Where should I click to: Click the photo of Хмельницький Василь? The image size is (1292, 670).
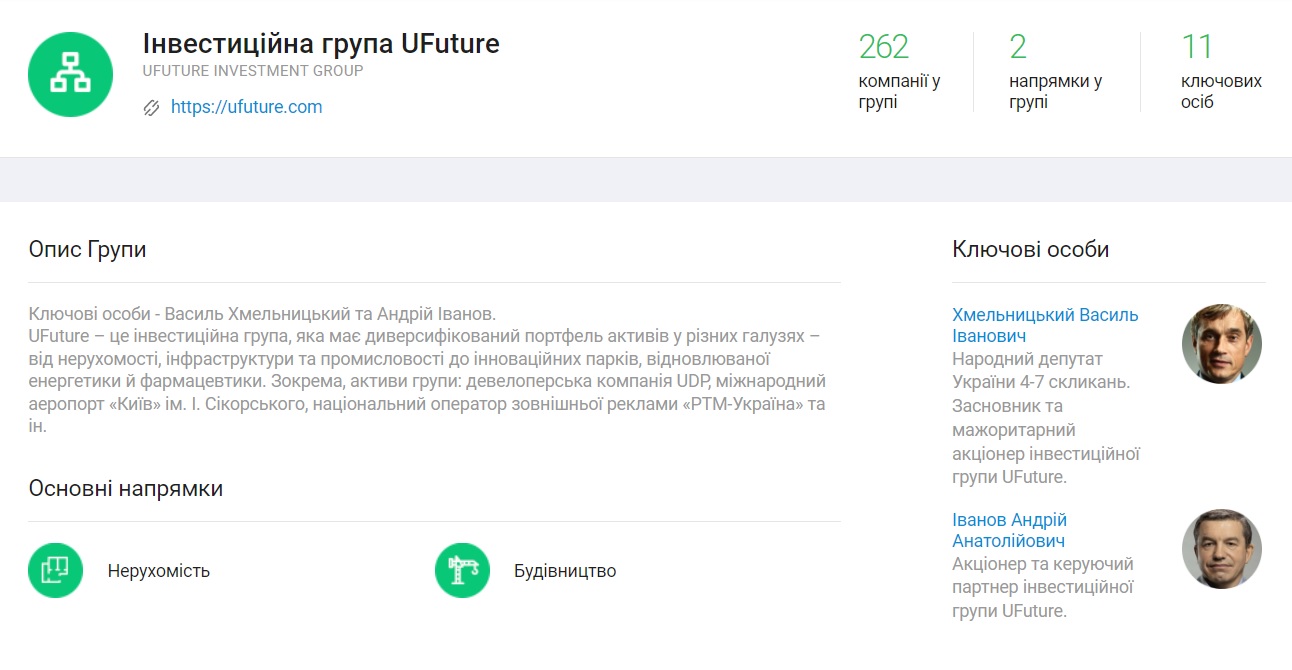click(1221, 344)
